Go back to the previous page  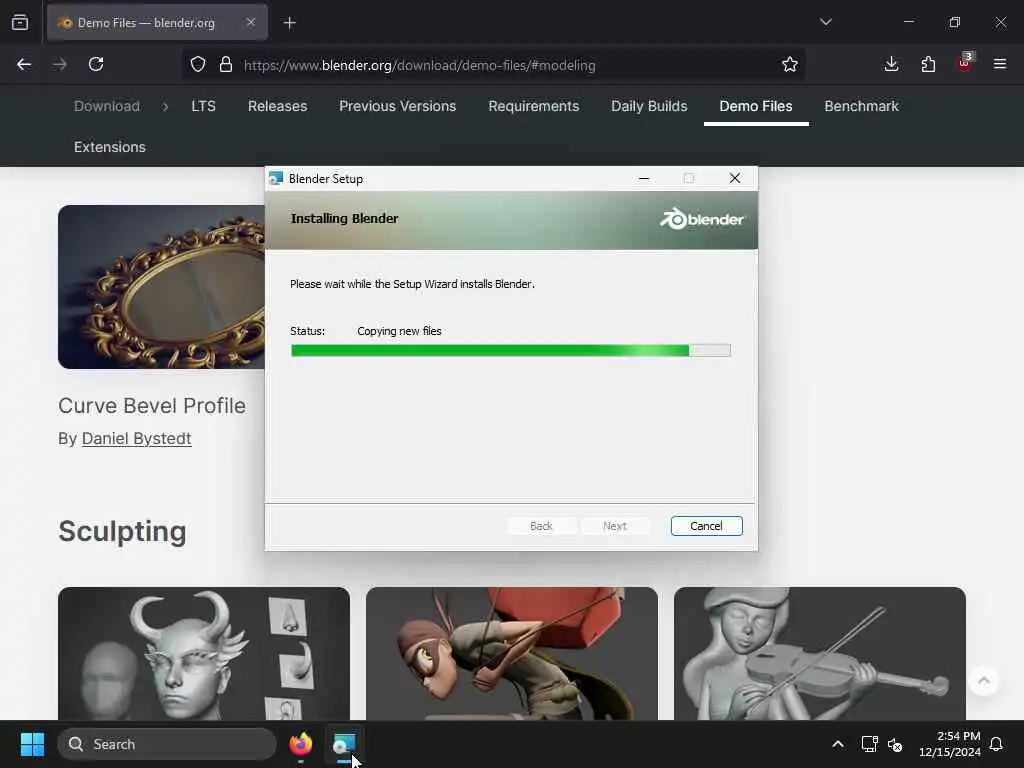(24, 64)
